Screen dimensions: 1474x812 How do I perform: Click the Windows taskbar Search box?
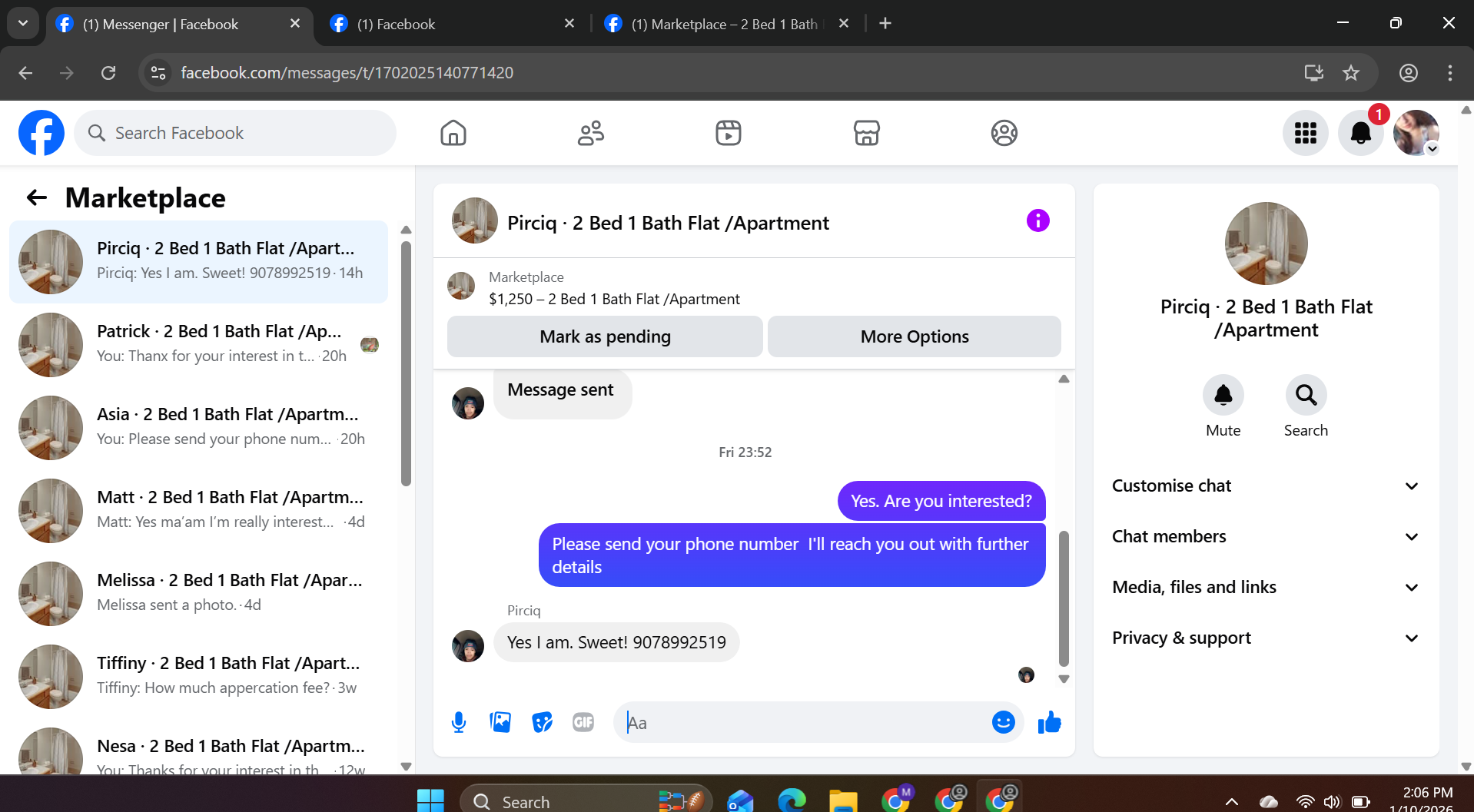tap(586, 800)
